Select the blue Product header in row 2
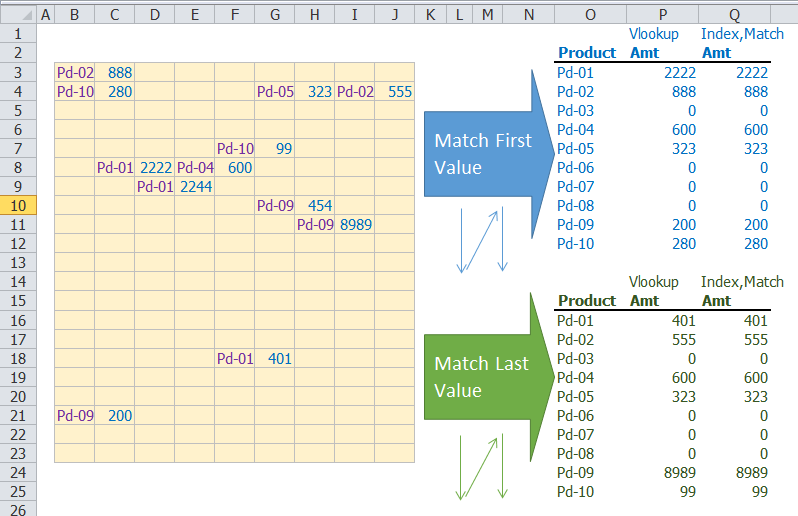This screenshot has height=516, width=798. point(587,53)
